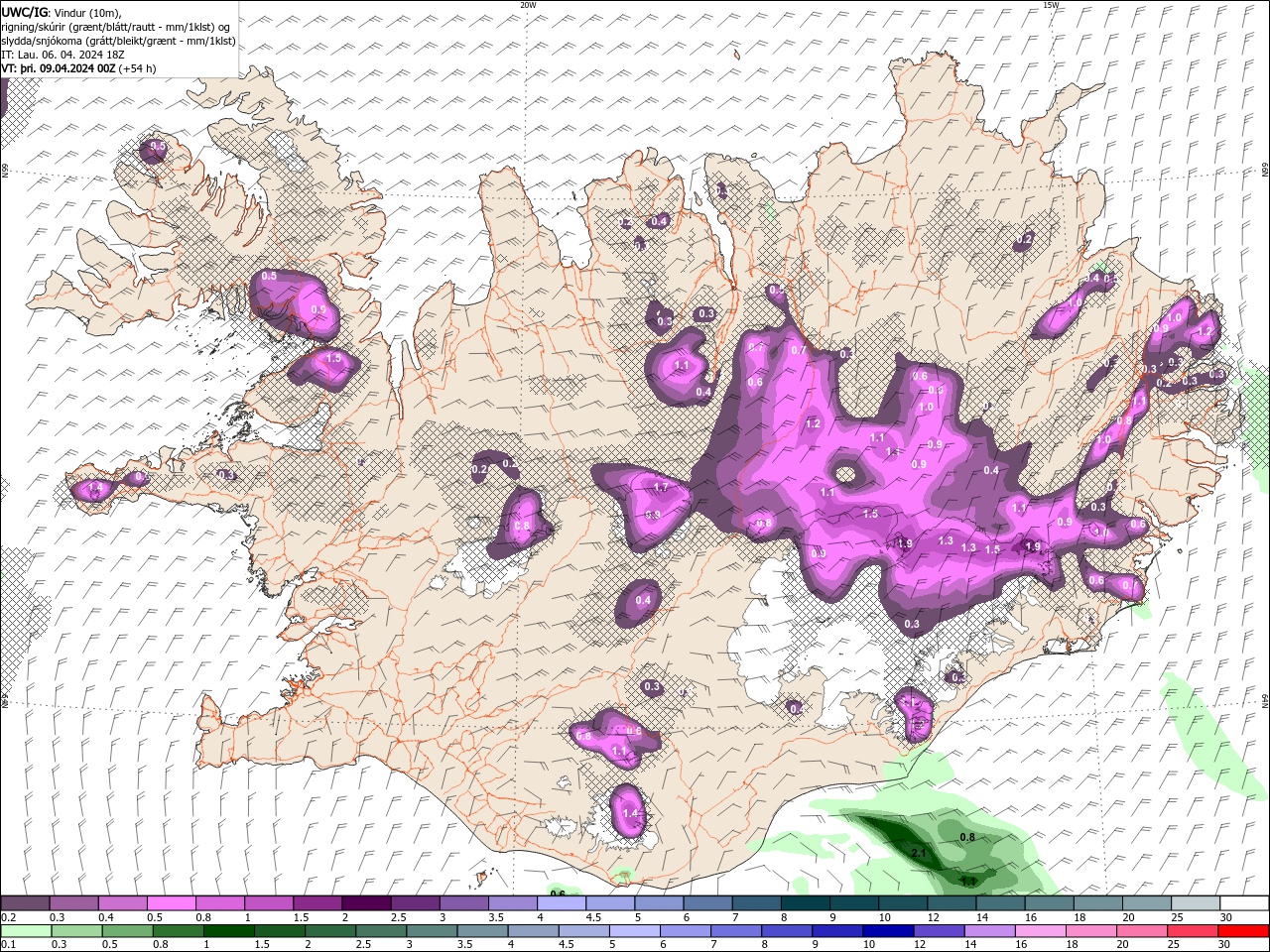Click upper scale swatch between 4 and 4.5
Screen dimensions: 1270x952
562,903
